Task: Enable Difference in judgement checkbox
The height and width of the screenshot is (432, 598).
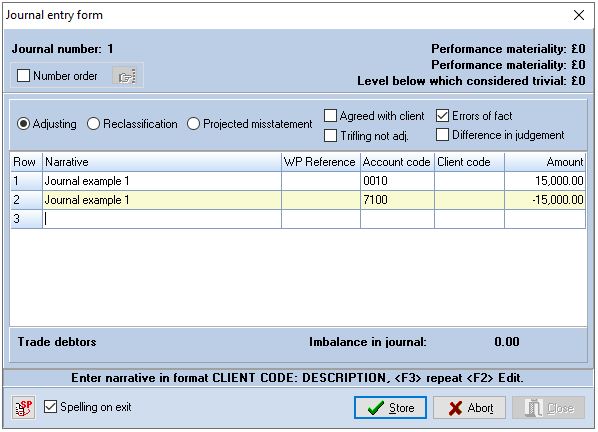Action: point(442,135)
